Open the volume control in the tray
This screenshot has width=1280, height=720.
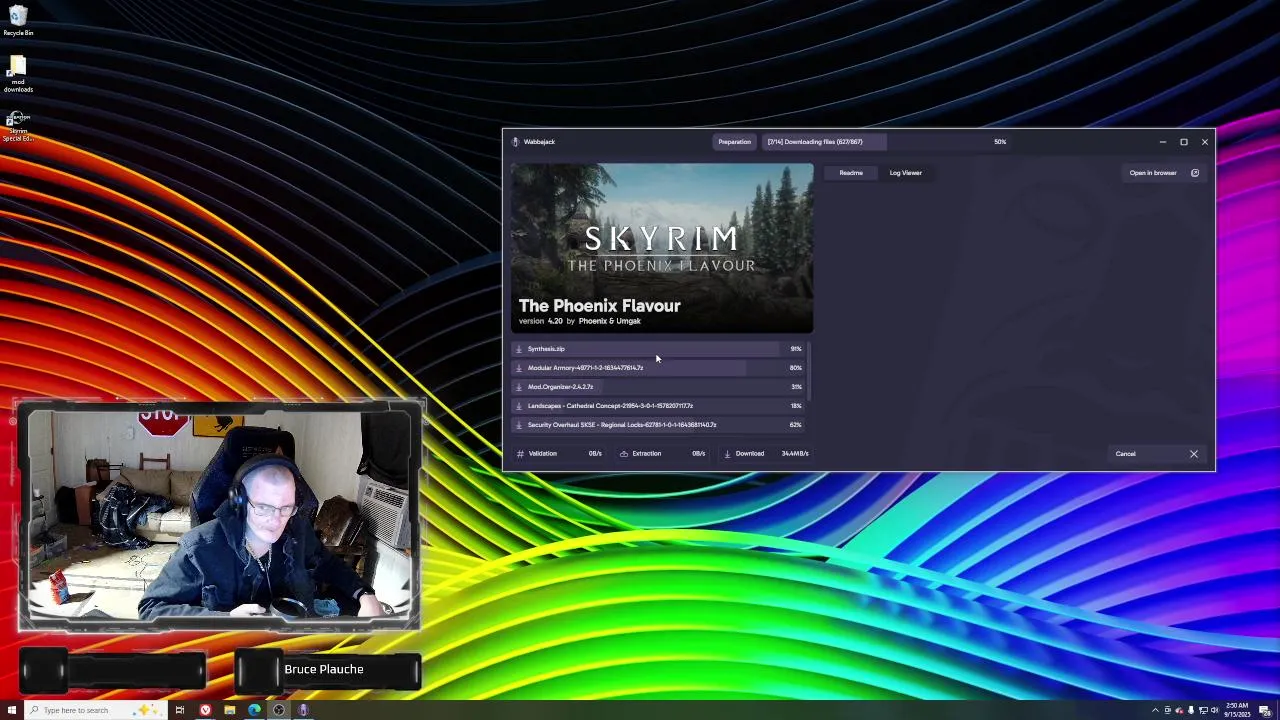tap(1214, 710)
